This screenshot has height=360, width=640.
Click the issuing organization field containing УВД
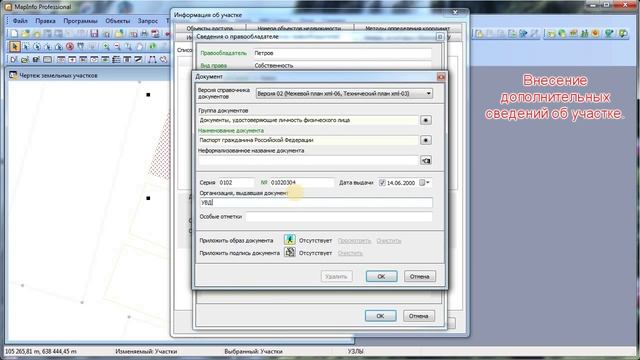316,202
